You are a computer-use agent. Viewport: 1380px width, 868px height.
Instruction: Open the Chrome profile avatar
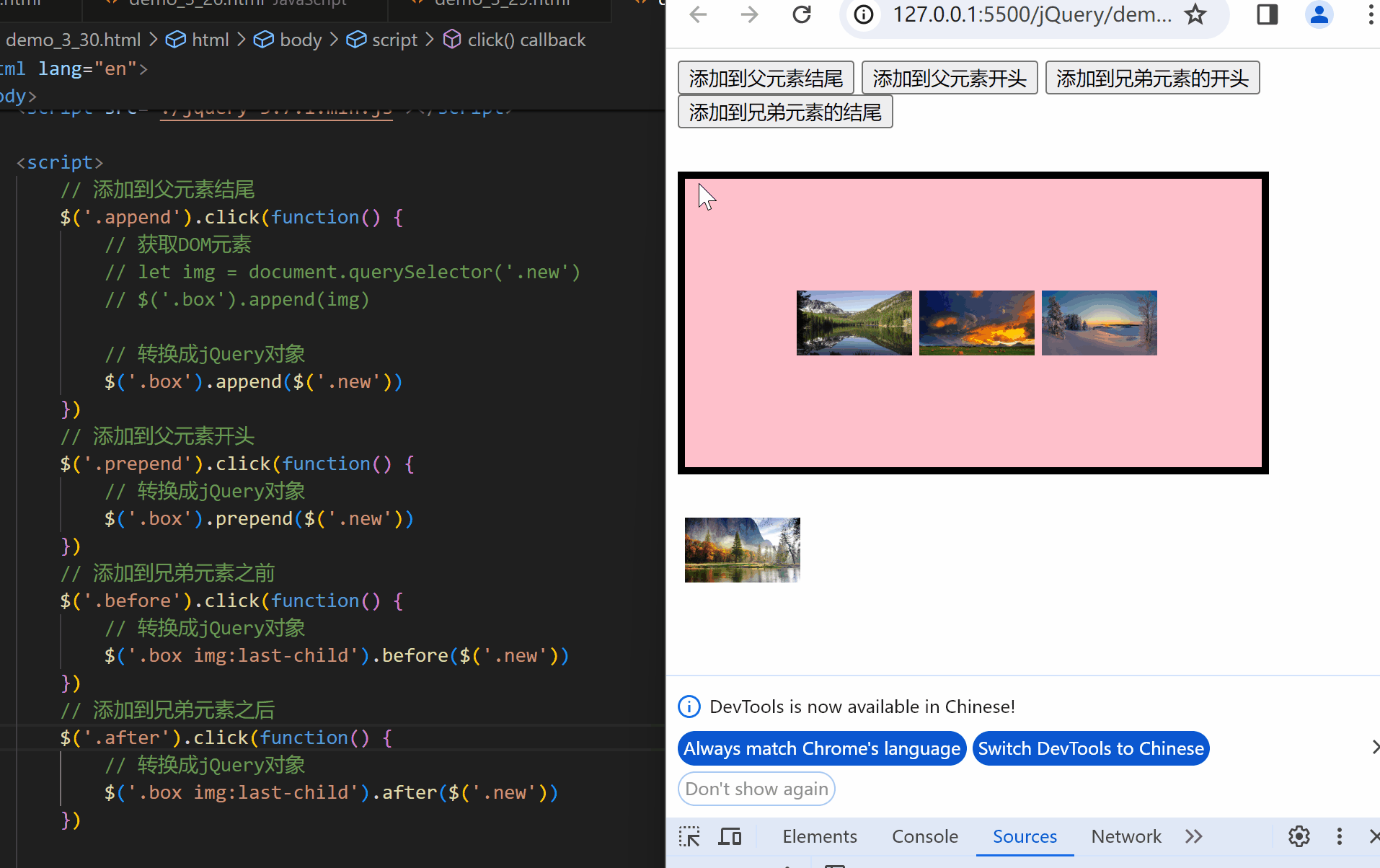pyautogui.click(x=1319, y=14)
